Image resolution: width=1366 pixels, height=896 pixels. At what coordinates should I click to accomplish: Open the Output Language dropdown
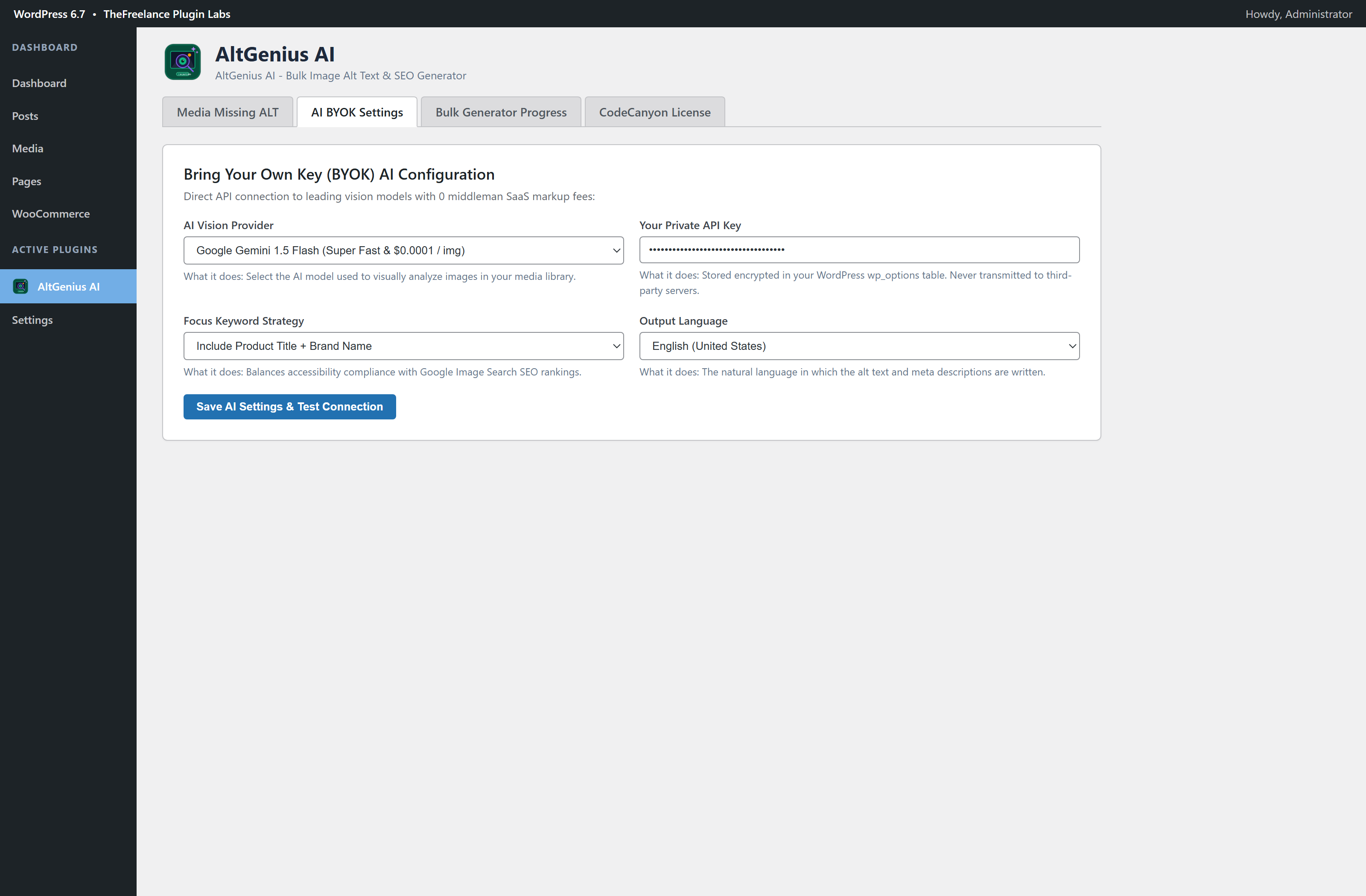859,346
